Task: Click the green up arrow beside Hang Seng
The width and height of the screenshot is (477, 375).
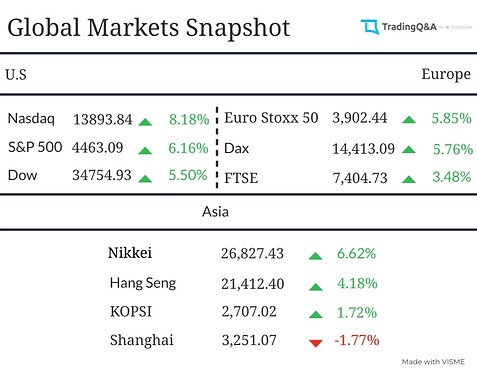Action: click(315, 287)
